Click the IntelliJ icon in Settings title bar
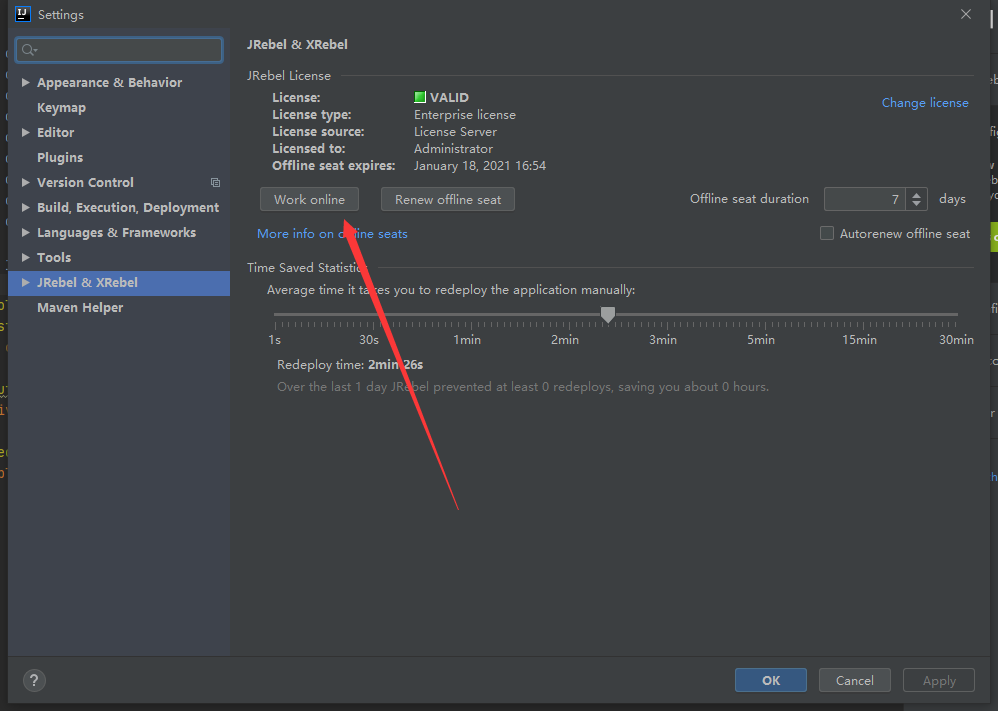This screenshot has width=998, height=711. (23, 14)
